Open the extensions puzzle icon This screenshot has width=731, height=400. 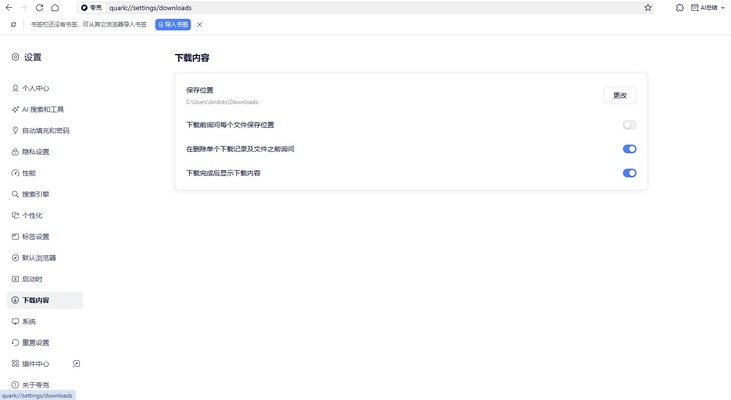click(x=680, y=7)
